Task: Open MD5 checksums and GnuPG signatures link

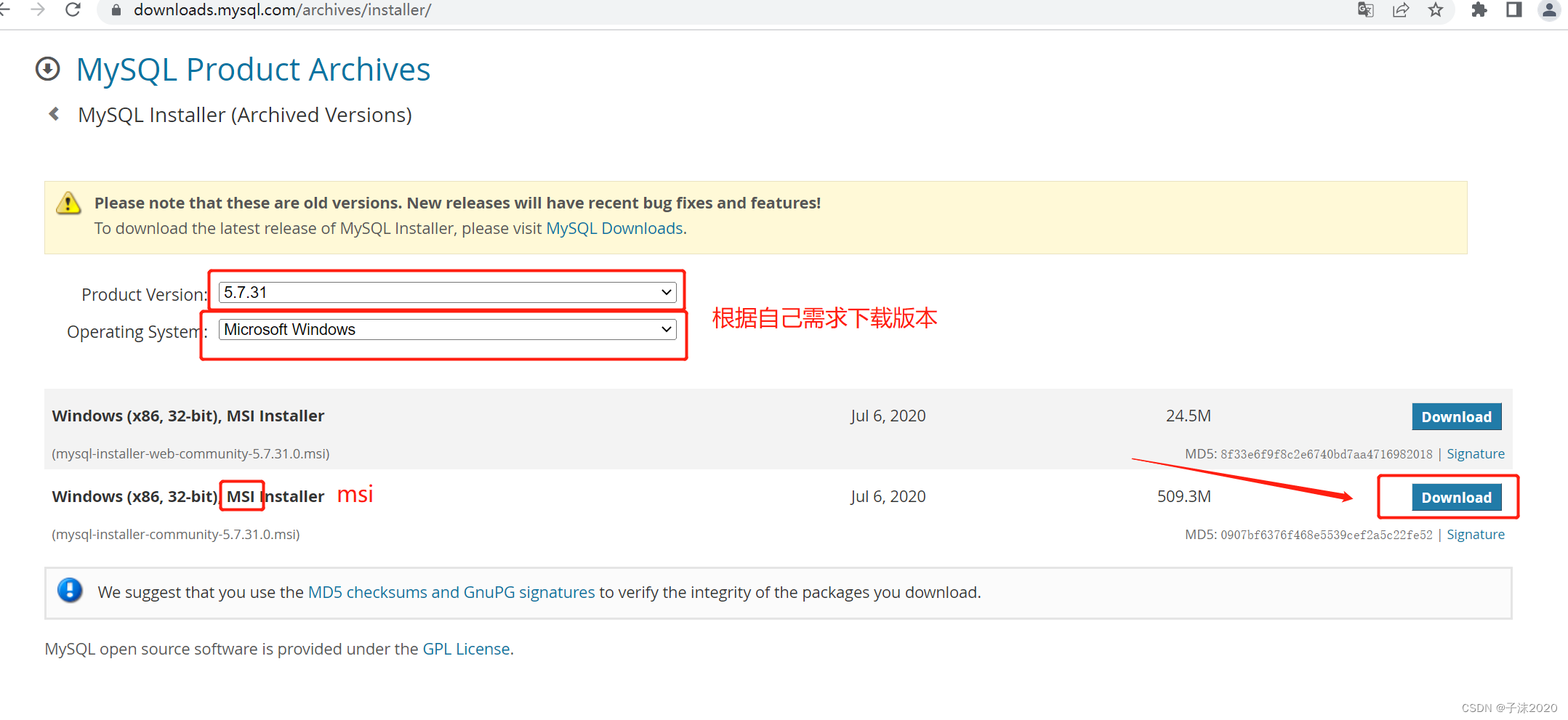Action: (x=451, y=592)
